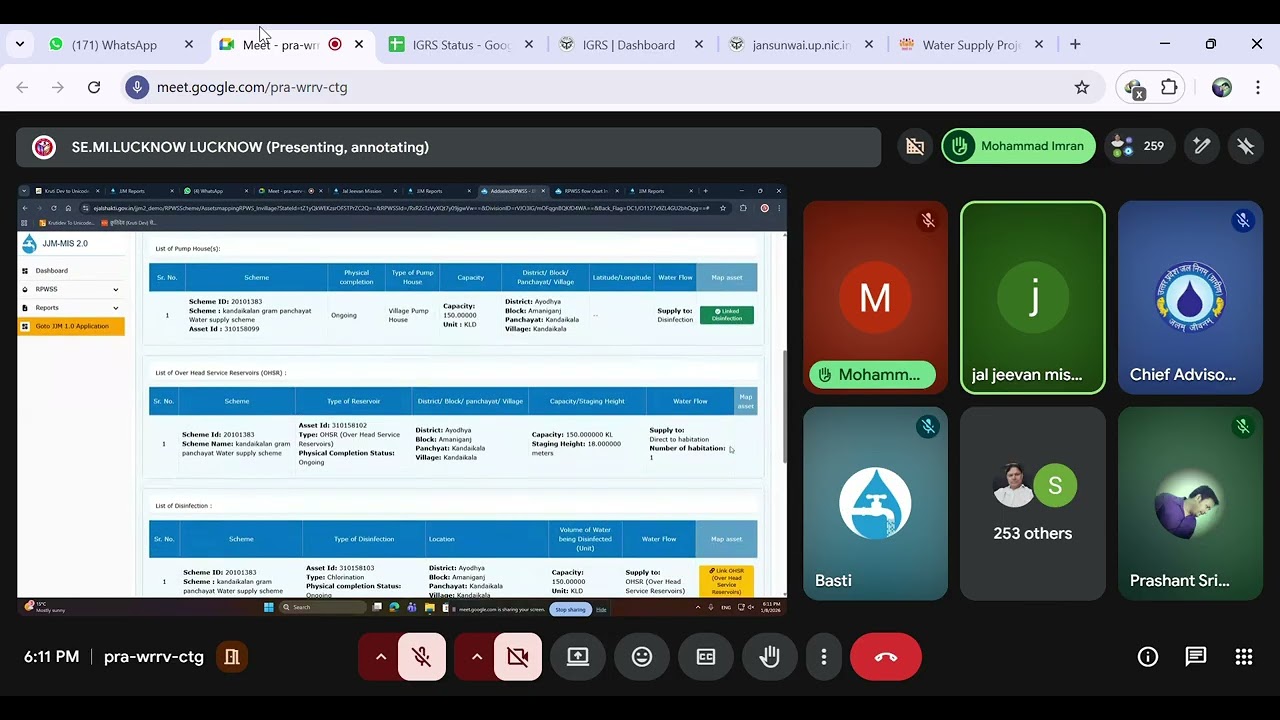Click Goto JJM 1.0 Application button
Screen dimensions: 1280x720
71,326
